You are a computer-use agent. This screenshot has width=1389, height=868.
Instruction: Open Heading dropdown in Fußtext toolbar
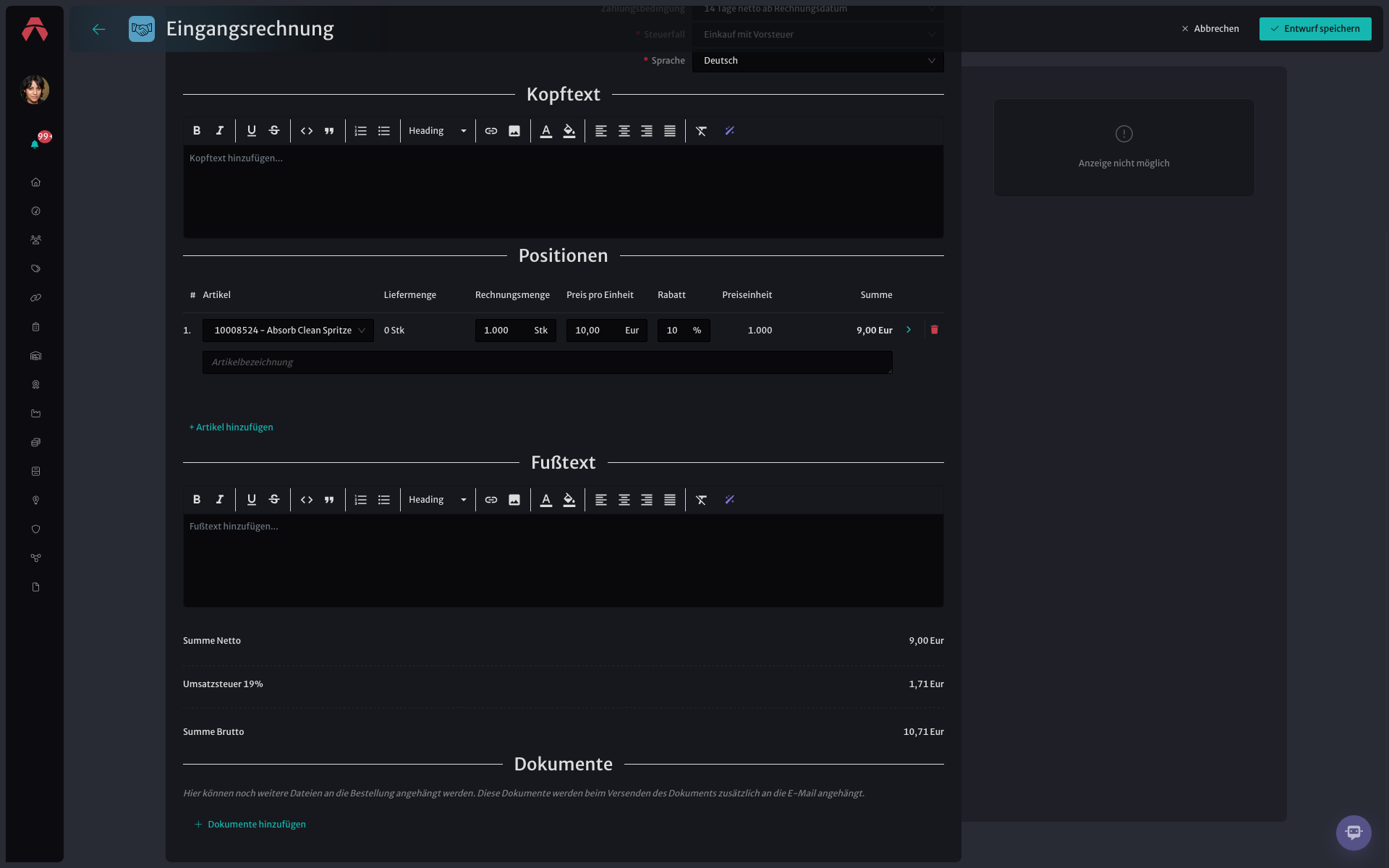point(438,500)
